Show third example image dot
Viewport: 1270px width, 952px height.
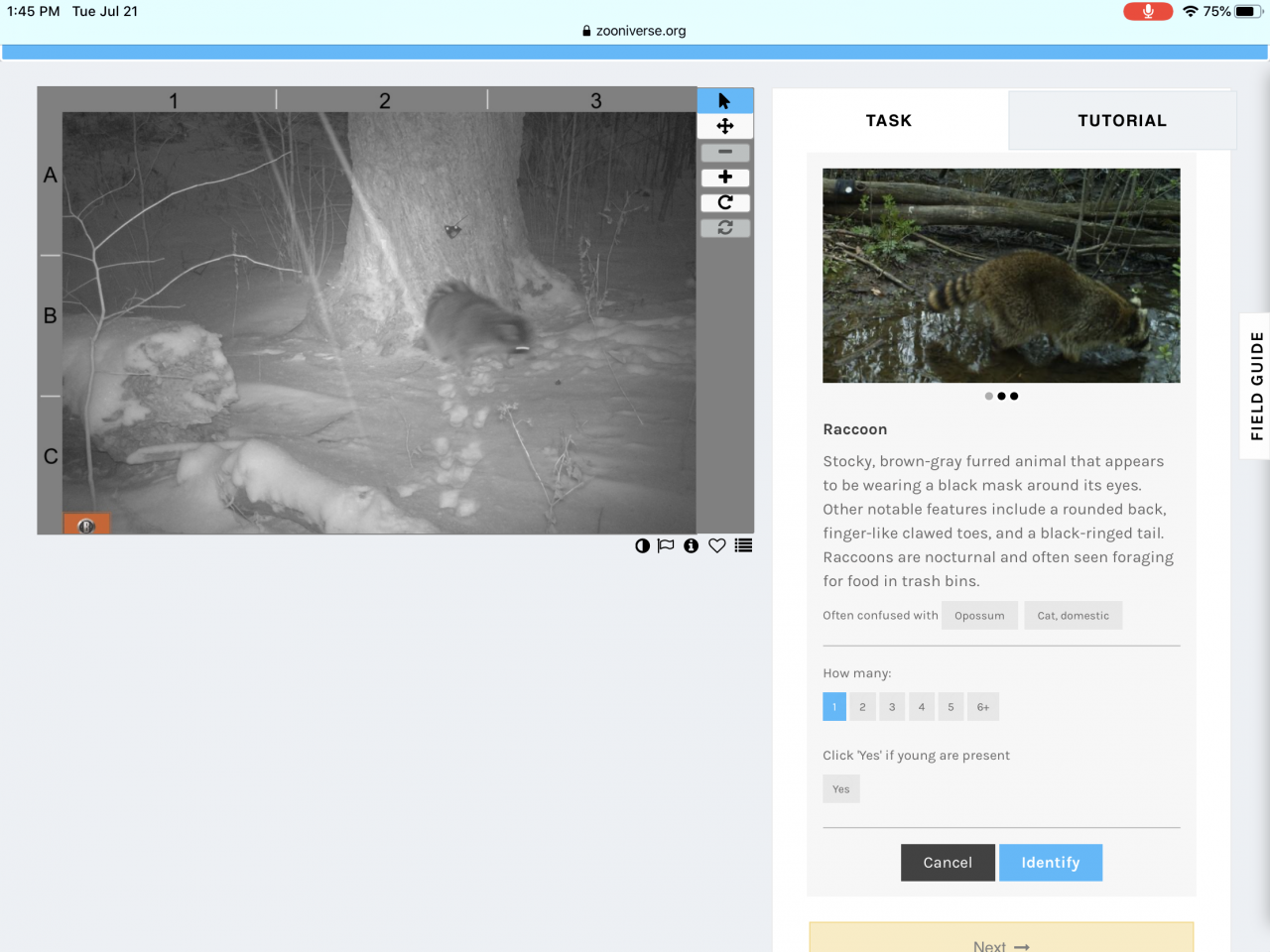click(1014, 397)
